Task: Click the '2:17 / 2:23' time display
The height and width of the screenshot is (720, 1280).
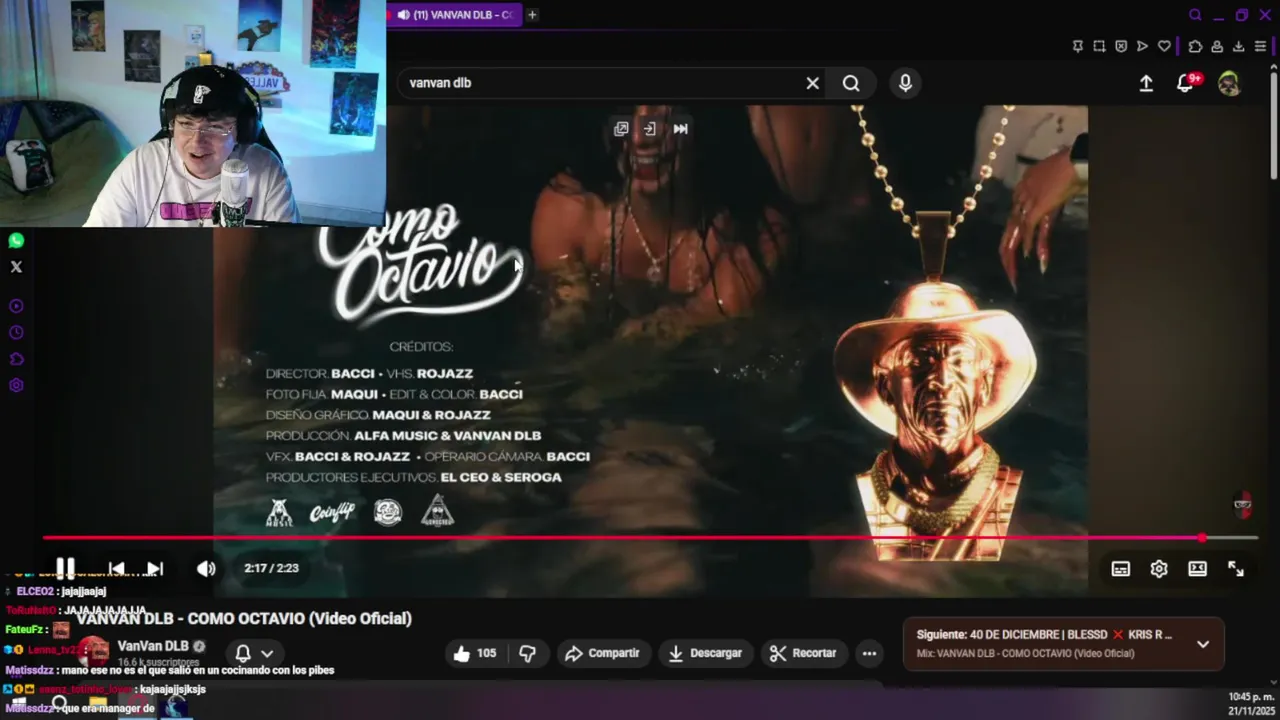Action: coord(271,568)
